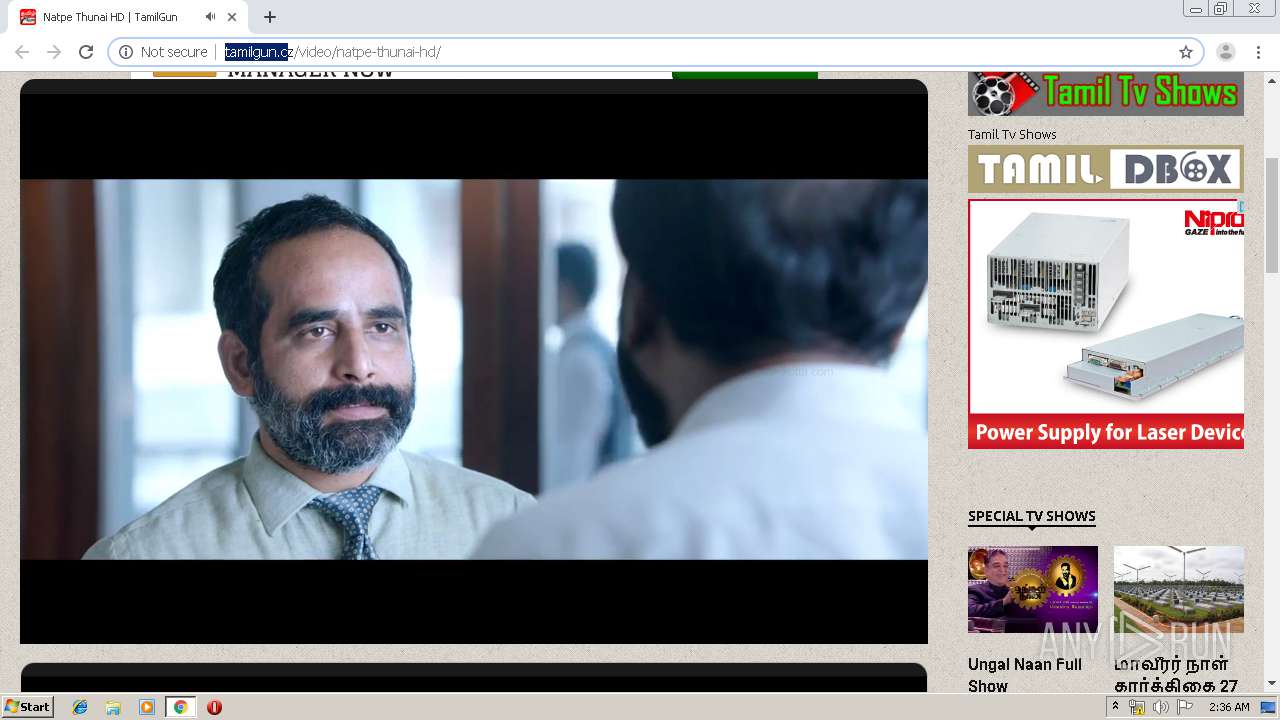This screenshot has width=1280, height=720.
Task: Open Ungal Naan Full Show link
Action: (x=1025, y=675)
